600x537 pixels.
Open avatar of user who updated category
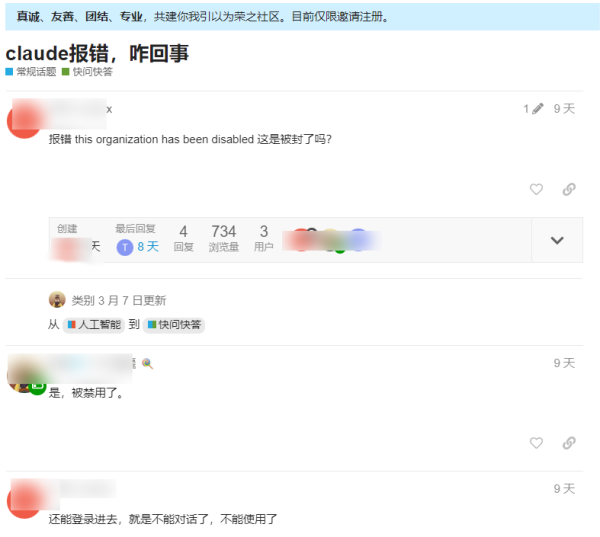pos(57,300)
